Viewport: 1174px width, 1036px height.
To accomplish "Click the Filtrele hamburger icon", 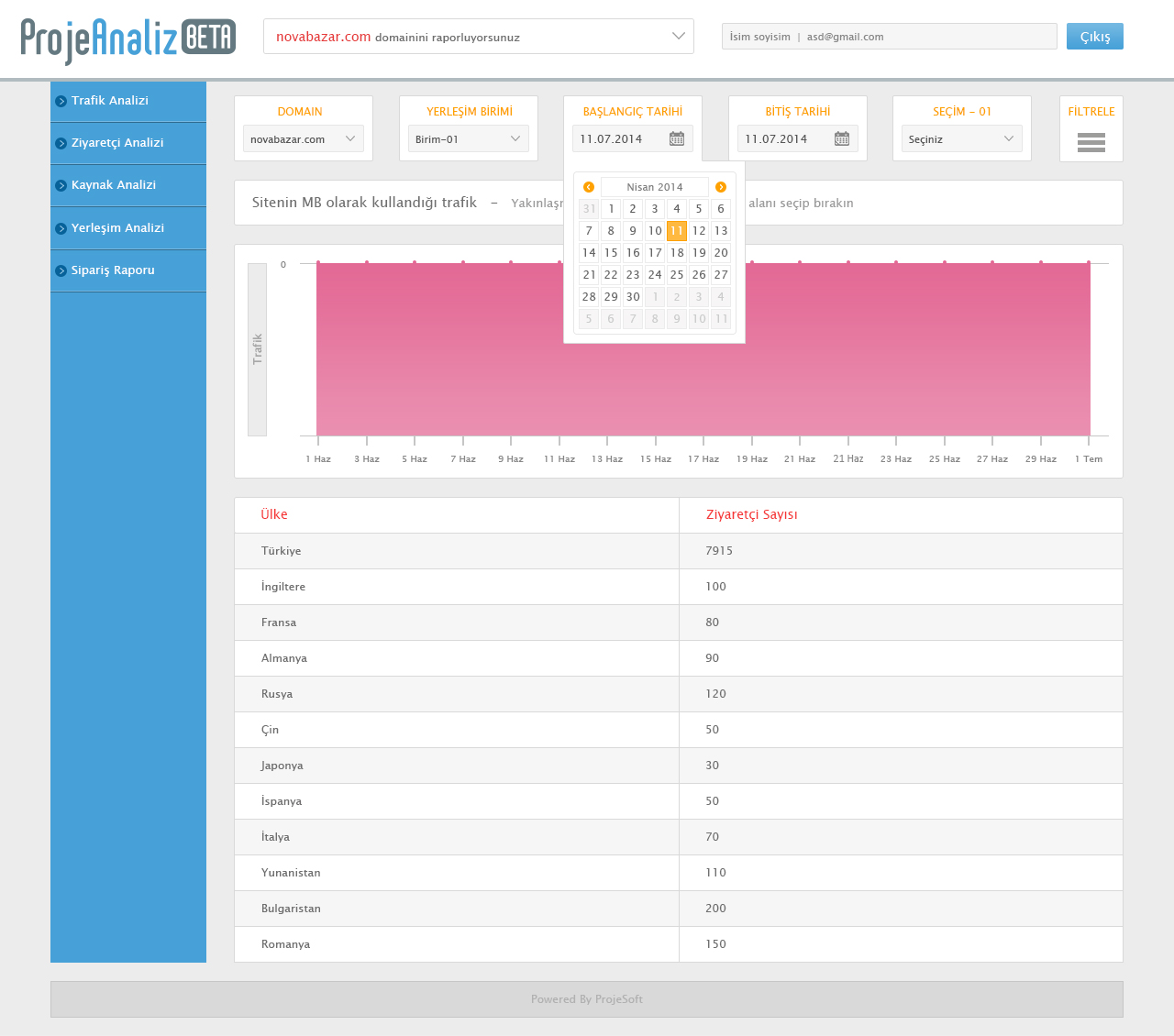I will 1091,142.
